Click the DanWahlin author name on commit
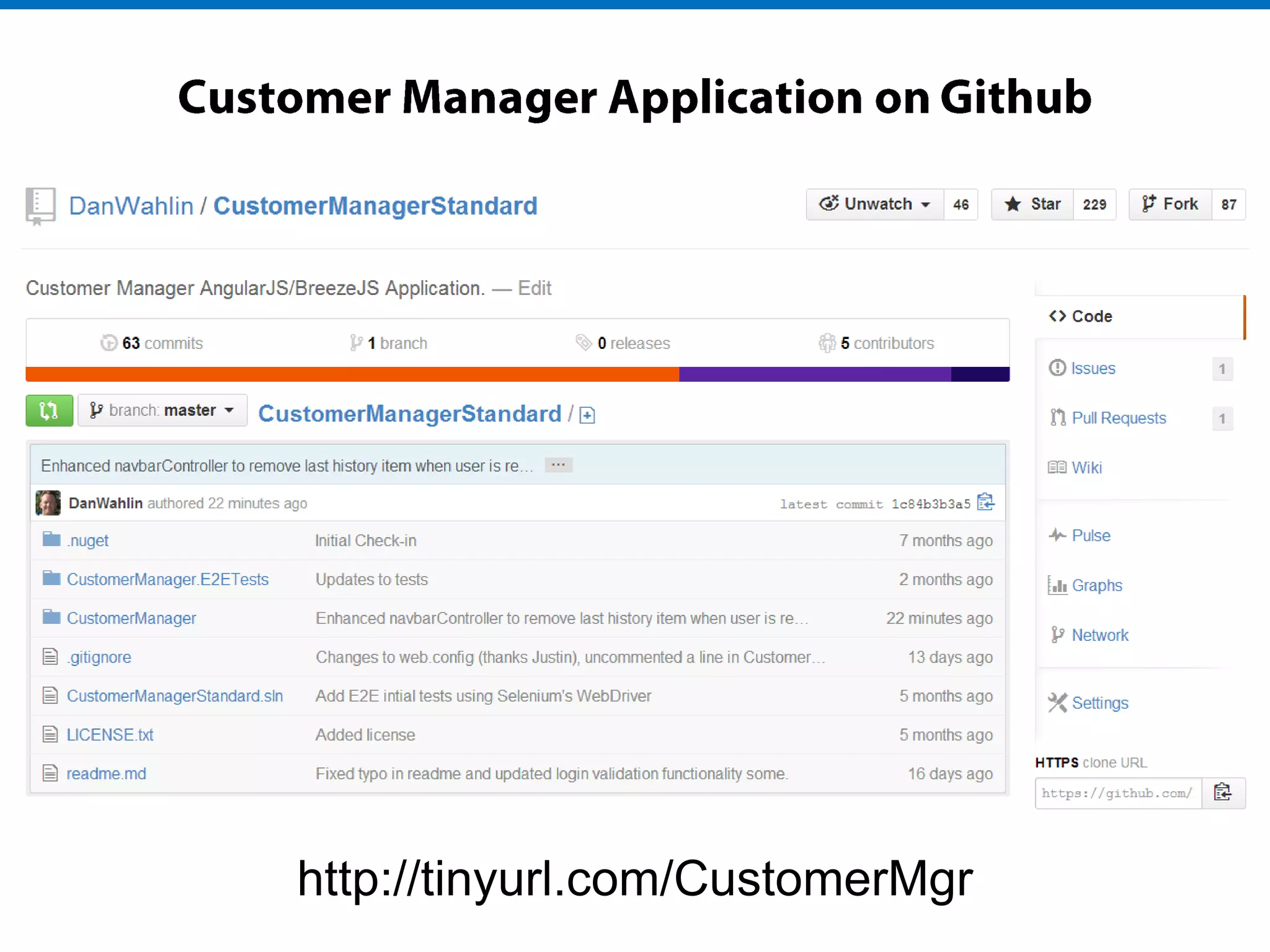 tap(105, 503)
